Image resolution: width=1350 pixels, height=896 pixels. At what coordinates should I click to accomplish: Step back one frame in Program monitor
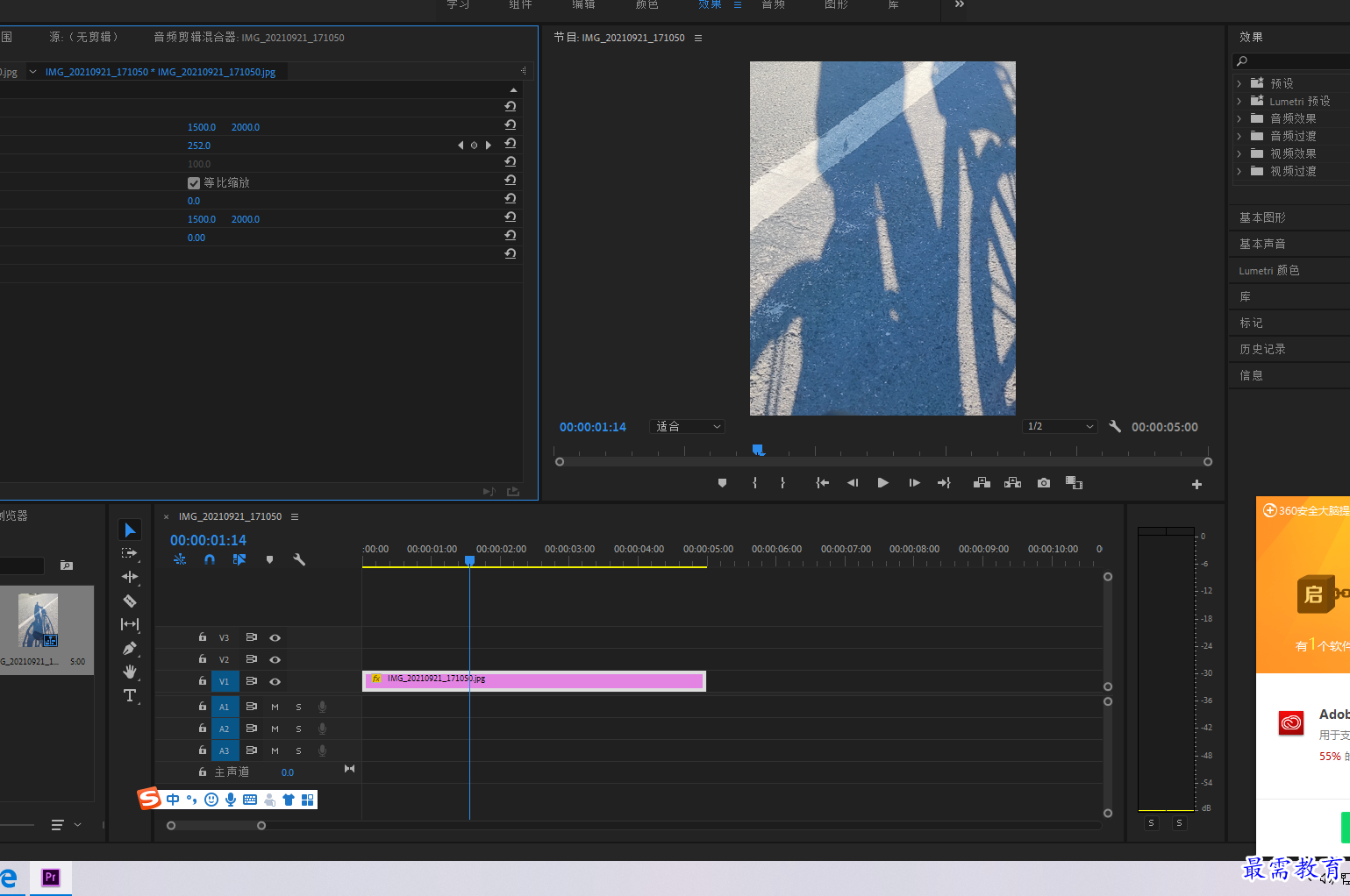click(x=853, y=483)
